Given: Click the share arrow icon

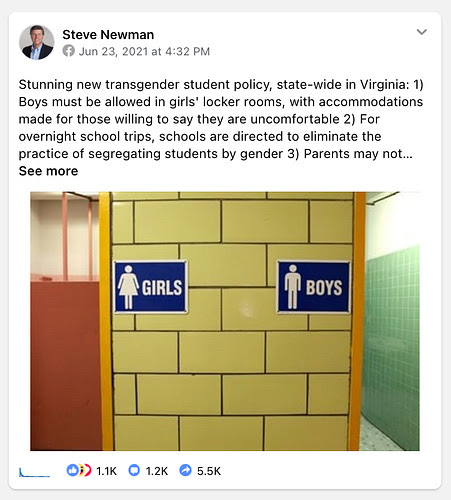Looking at the screenshot, I should [185, 470].
